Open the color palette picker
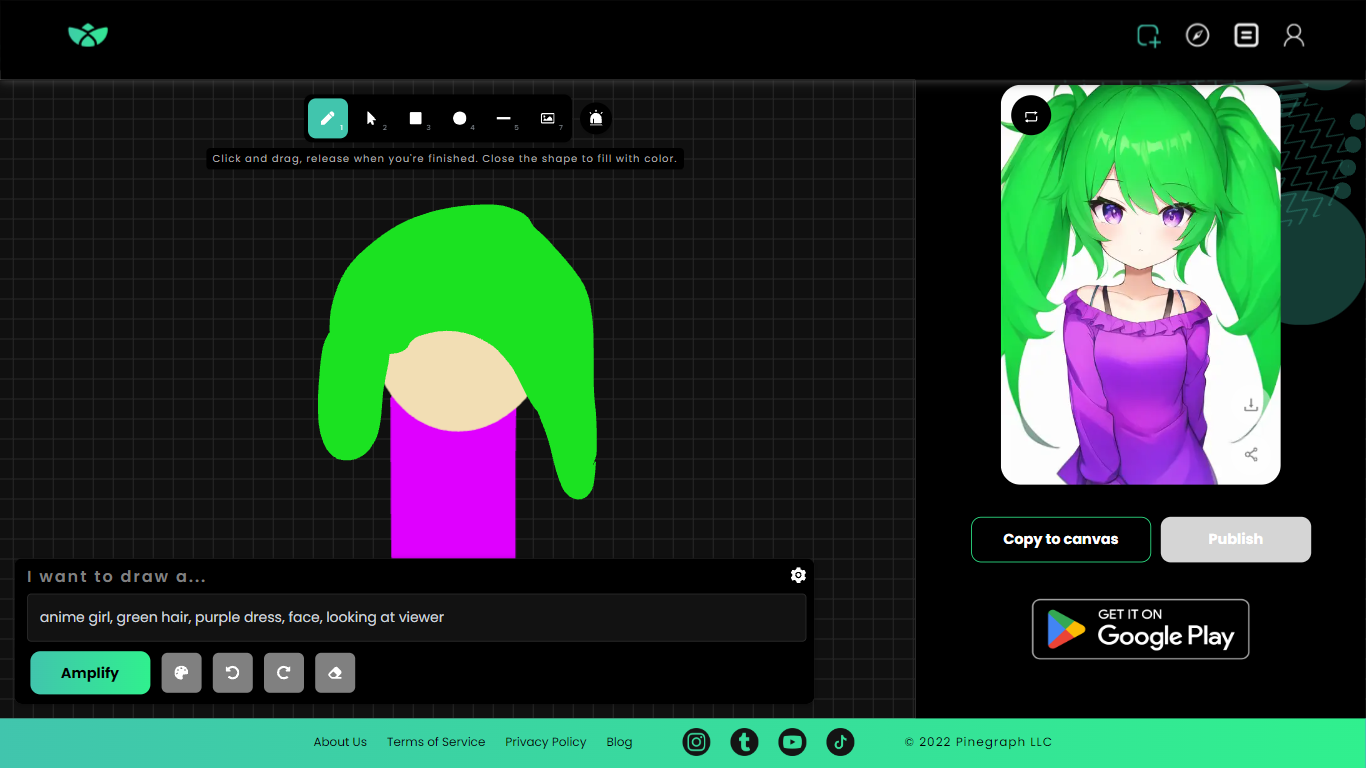The image size is (1366, 768). (x=182, y=673)
